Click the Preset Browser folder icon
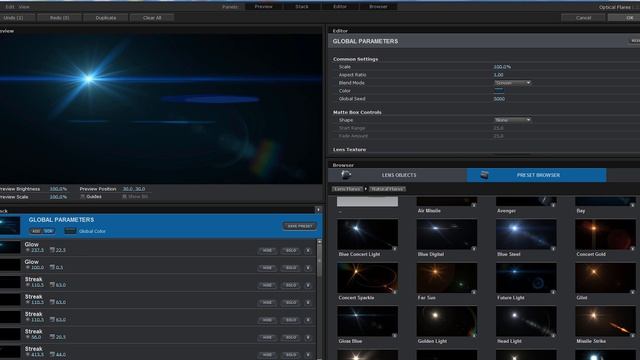The height and width of the screenshot is (360, 640). pos(484,175)
